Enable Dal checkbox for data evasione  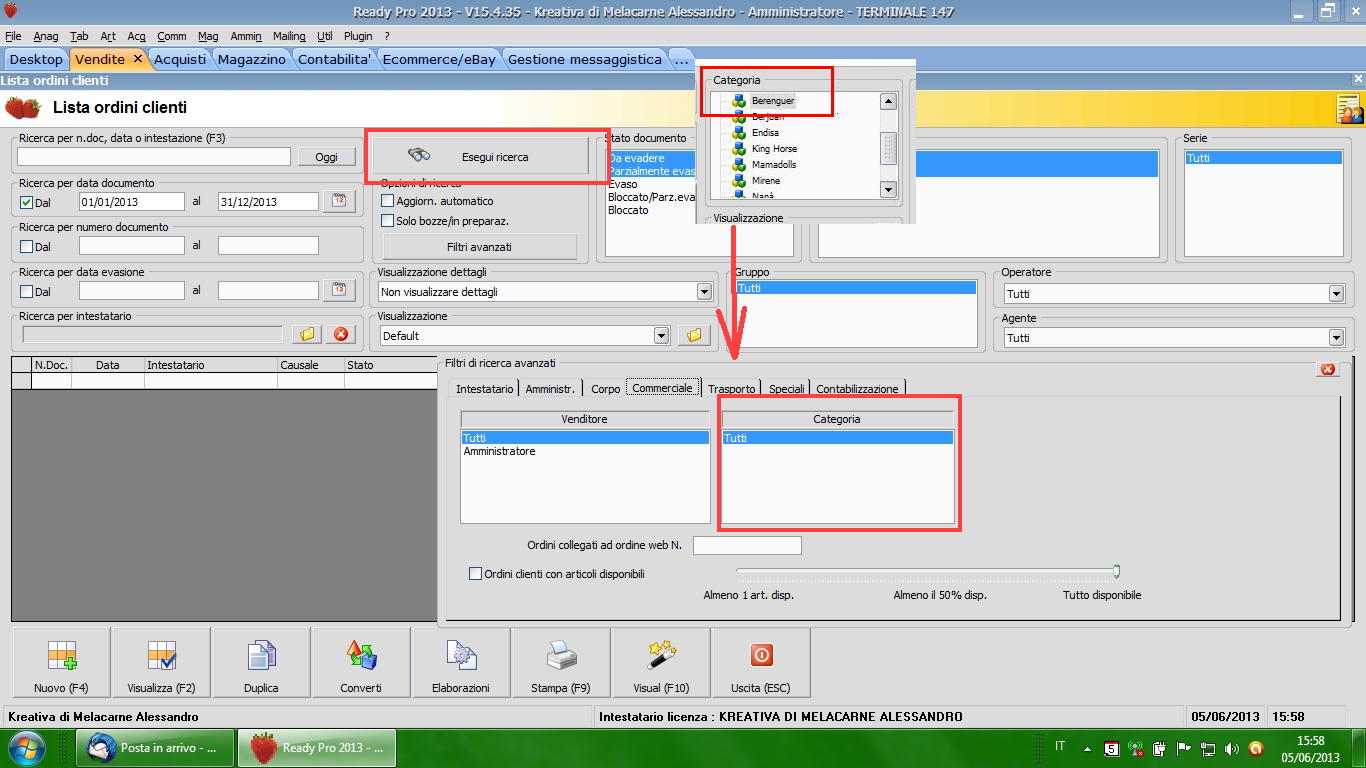pos(27,292)
